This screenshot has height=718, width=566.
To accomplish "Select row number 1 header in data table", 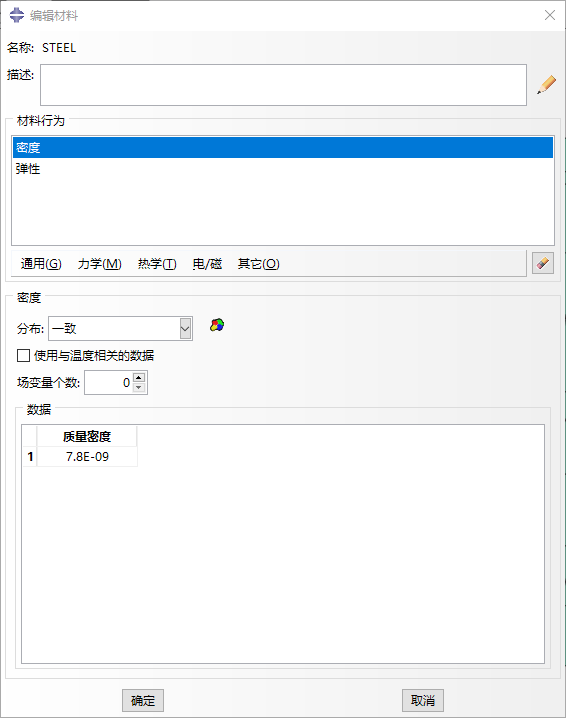I will click(x=30, y=457).
